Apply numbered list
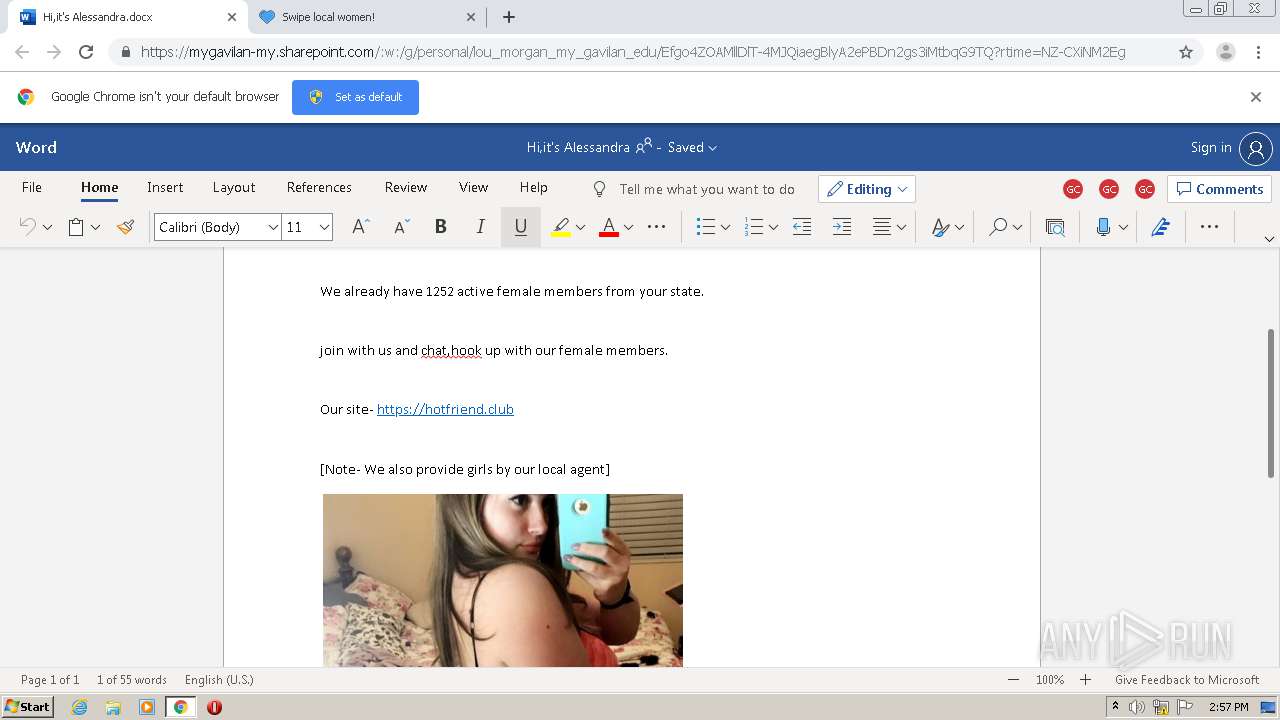This screenshot has height=720, width=1280. (x=754, y=227)
